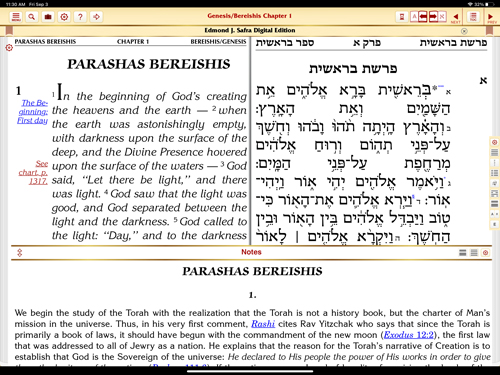Screen dimensions: 500x375
Task: Go to NEXT chapter arrow
Action: coord(456,17)
